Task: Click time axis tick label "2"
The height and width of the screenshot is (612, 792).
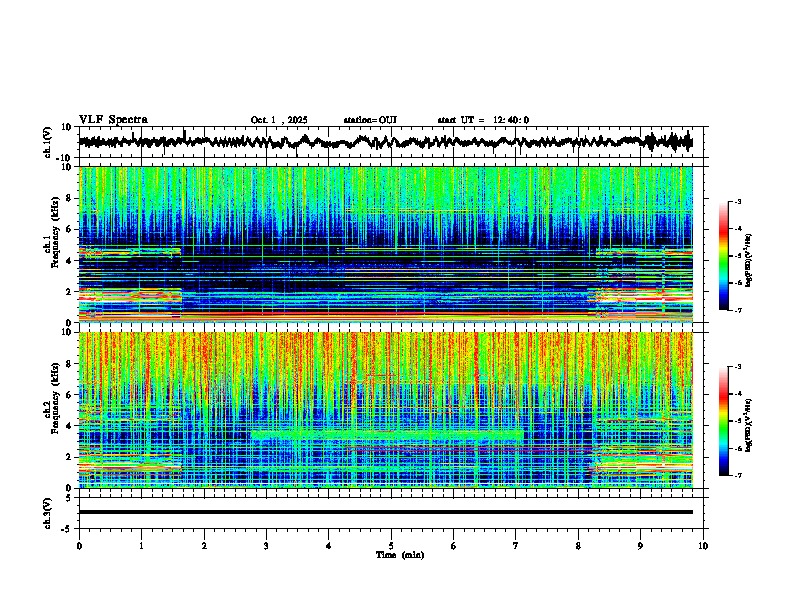Action: pos(204,546)
